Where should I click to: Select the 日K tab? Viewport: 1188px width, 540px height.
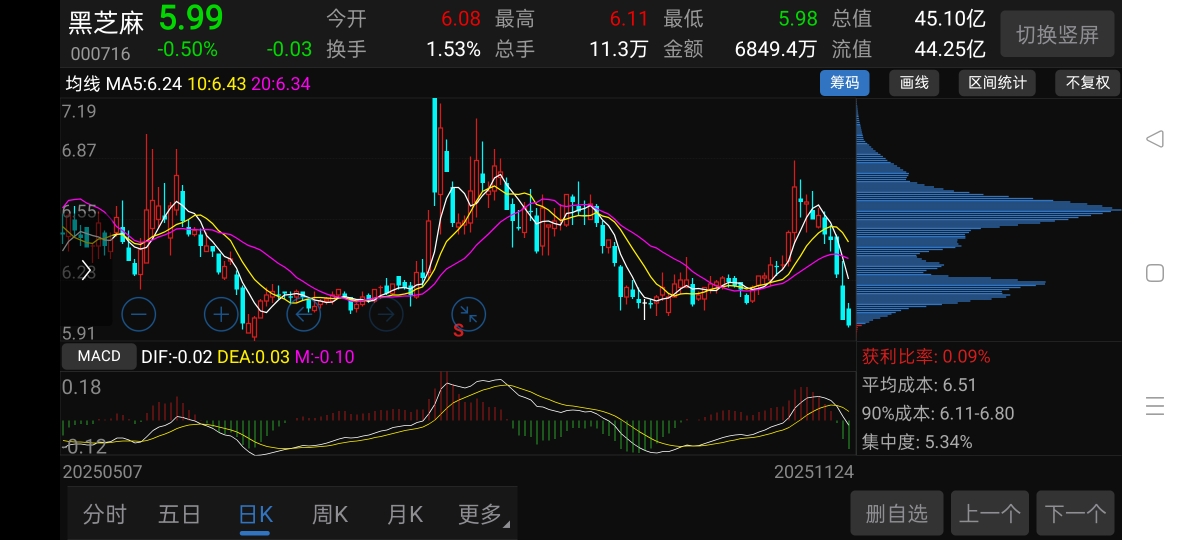click(255, 514)
